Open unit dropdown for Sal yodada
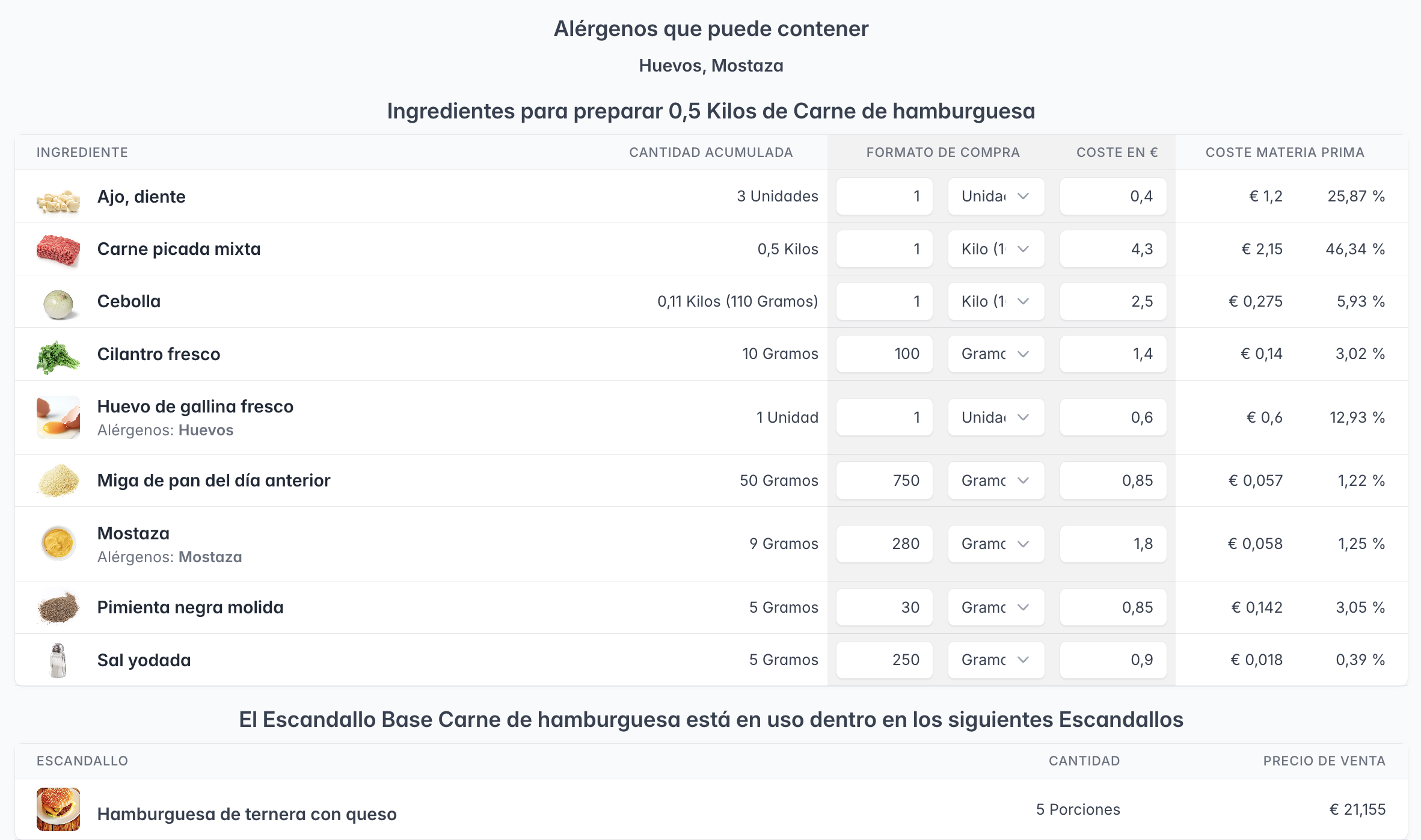 (996, 660)
